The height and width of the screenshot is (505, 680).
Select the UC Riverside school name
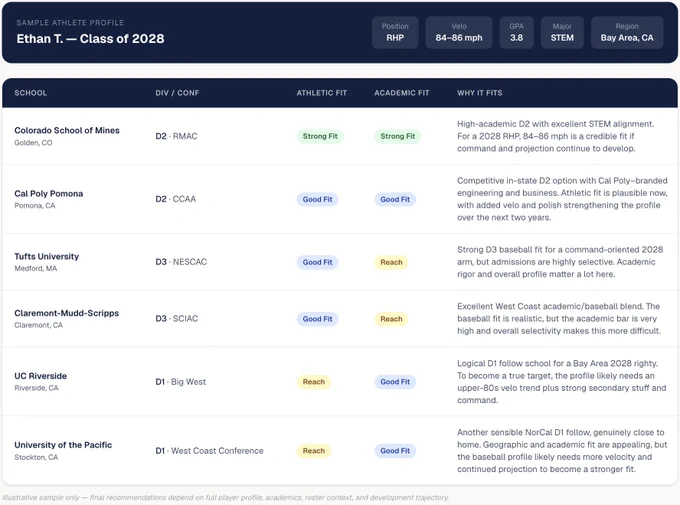coord(41,376)
